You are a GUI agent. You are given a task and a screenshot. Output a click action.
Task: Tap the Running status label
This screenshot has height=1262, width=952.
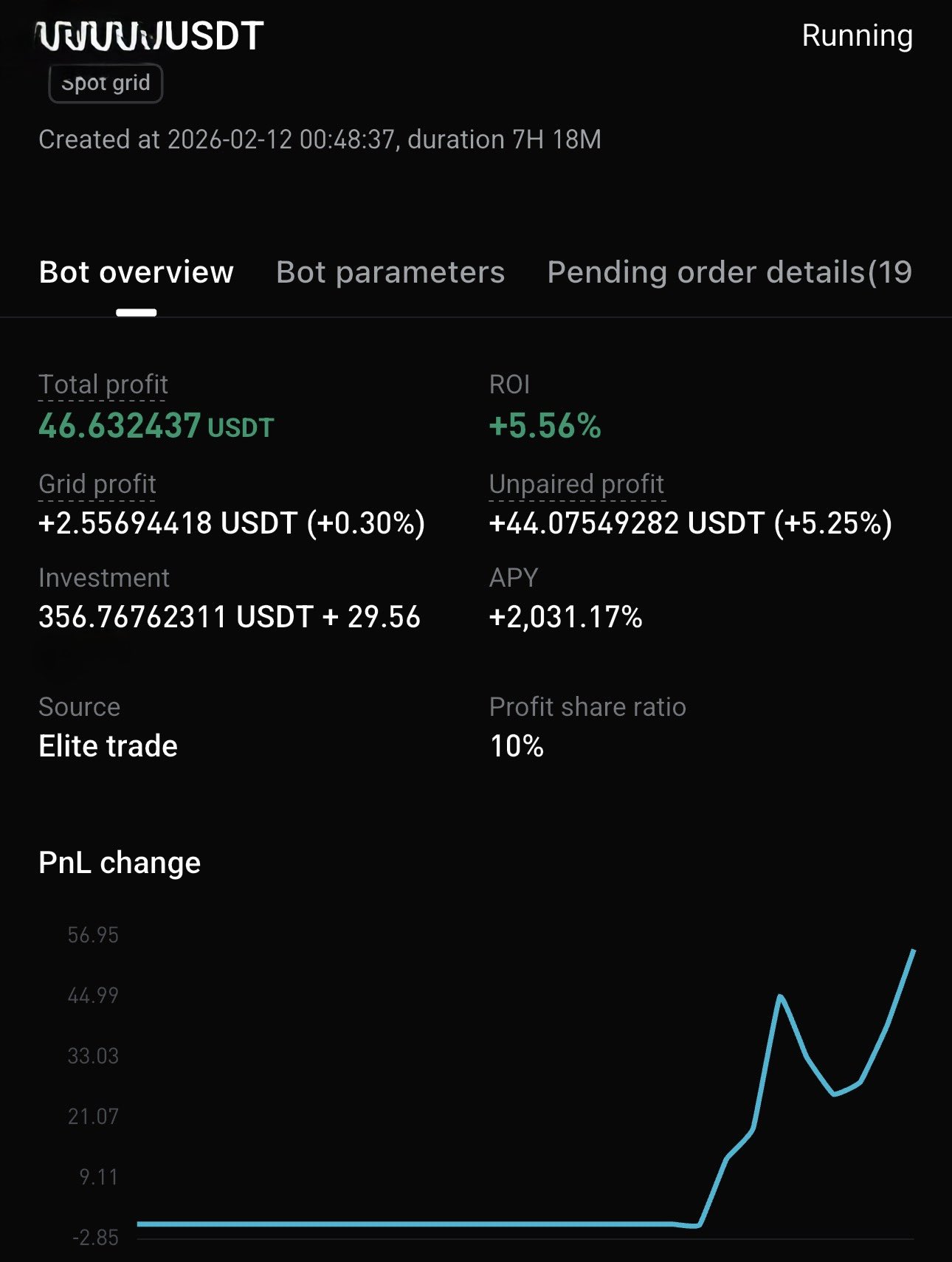pos(857,35)
